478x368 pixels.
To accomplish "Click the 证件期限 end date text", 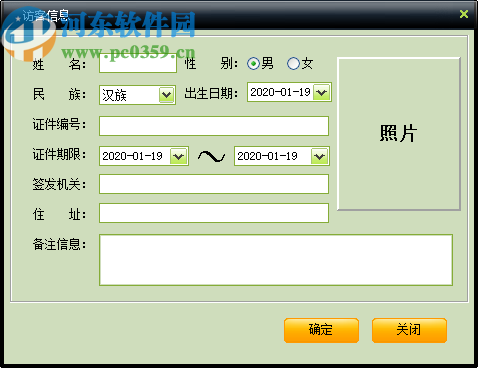I will coord(267,156).
